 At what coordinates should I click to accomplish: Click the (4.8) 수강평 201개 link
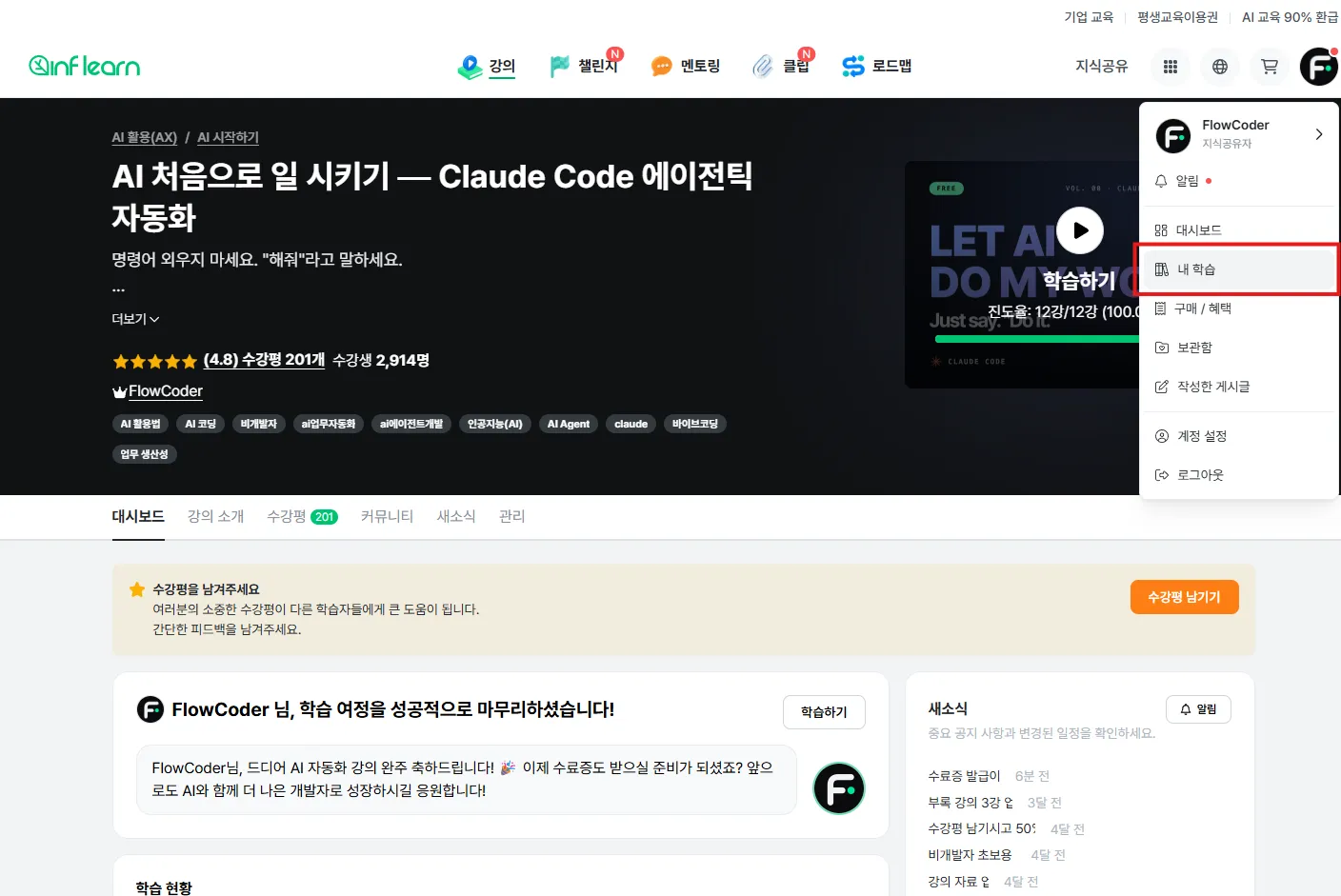[x=264, y=360]
